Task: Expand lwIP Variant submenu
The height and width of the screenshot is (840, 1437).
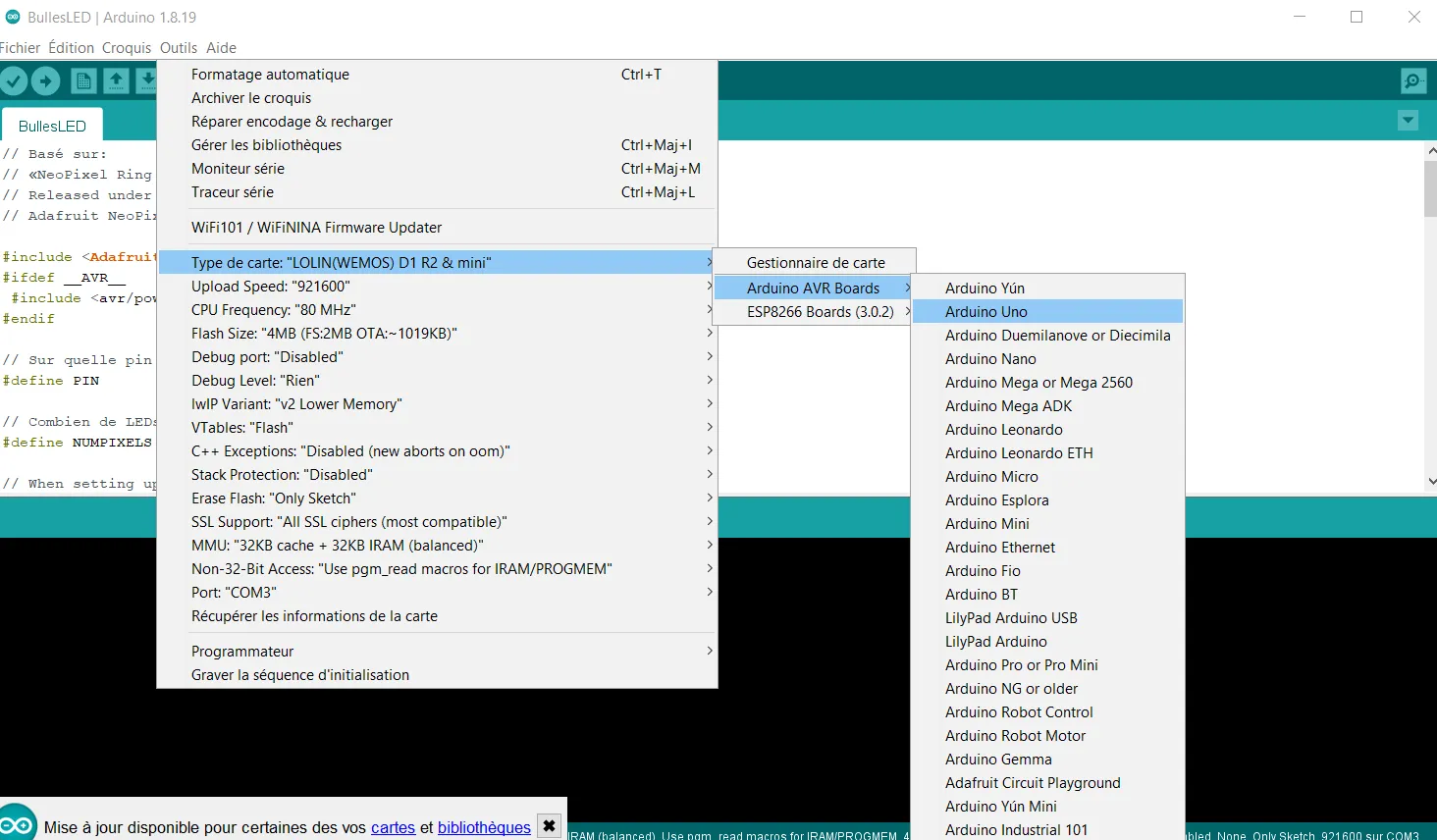Action: tap(437, 404)
